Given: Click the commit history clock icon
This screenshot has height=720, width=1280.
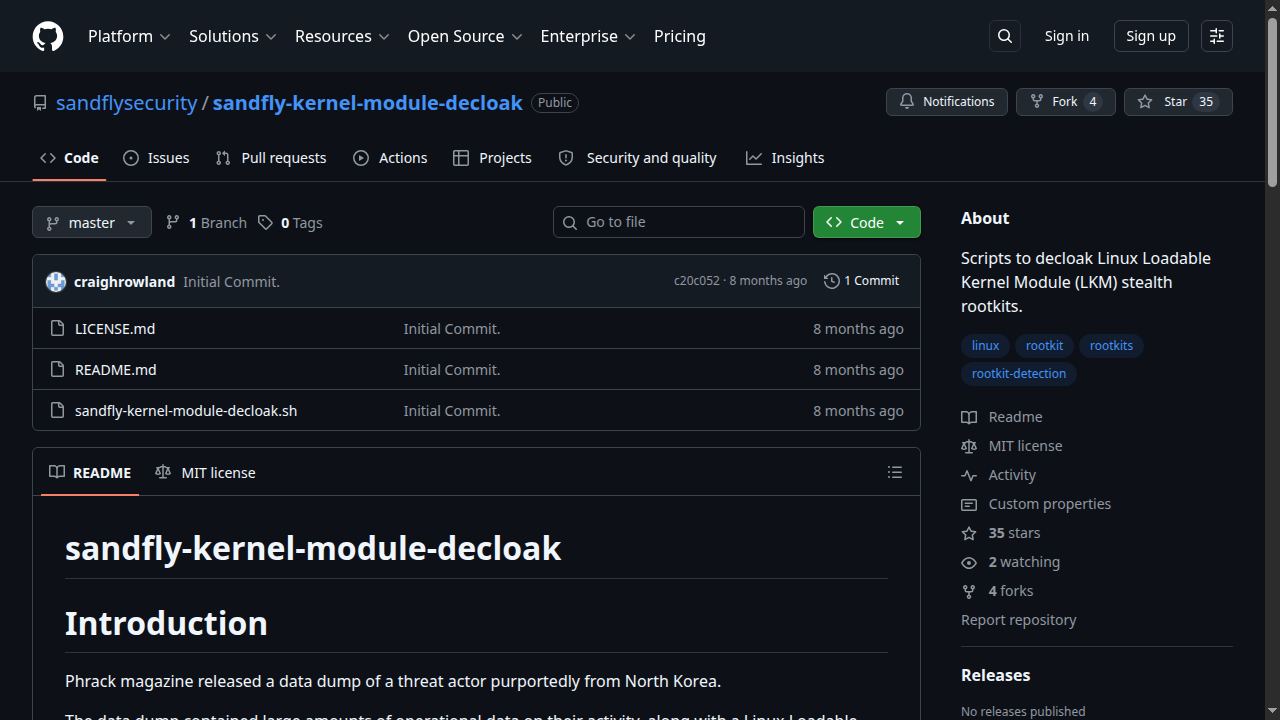Looking at the screenshot, I should pyautogui.click(x=831, y=281).
